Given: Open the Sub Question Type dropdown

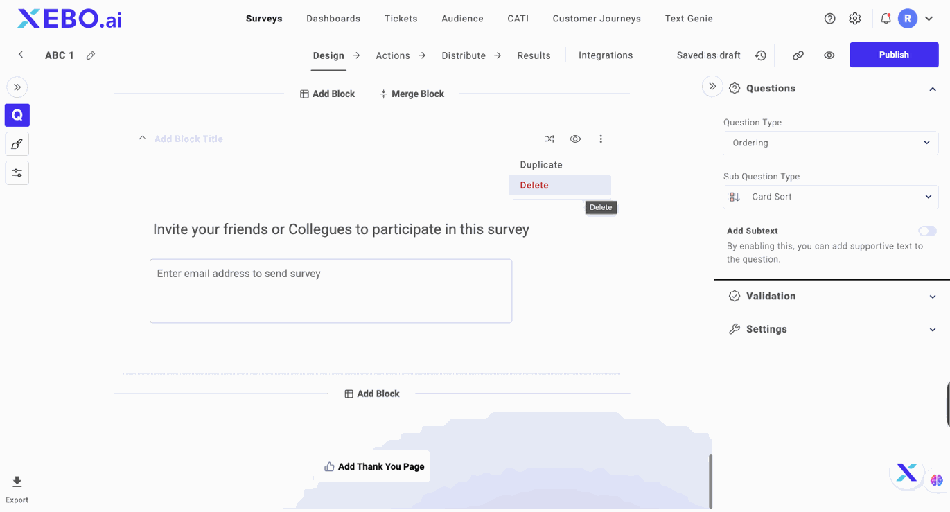Looking at the screenshot, I should pos(831,197).
